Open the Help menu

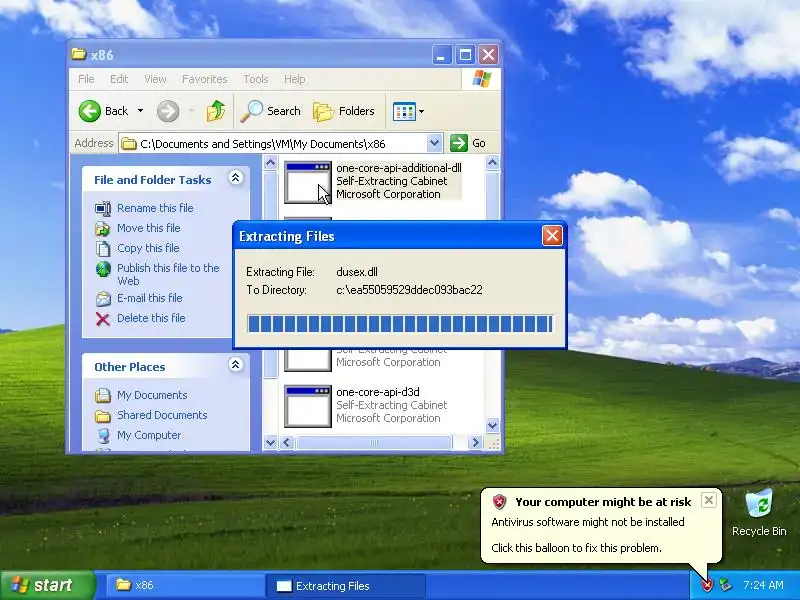point(294,79)
